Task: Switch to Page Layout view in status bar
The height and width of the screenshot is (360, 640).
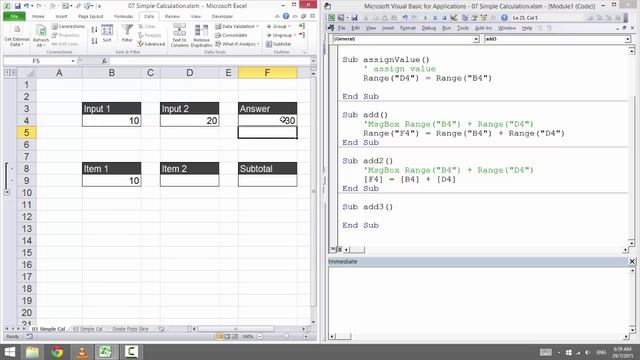Action: coord(227,337)
